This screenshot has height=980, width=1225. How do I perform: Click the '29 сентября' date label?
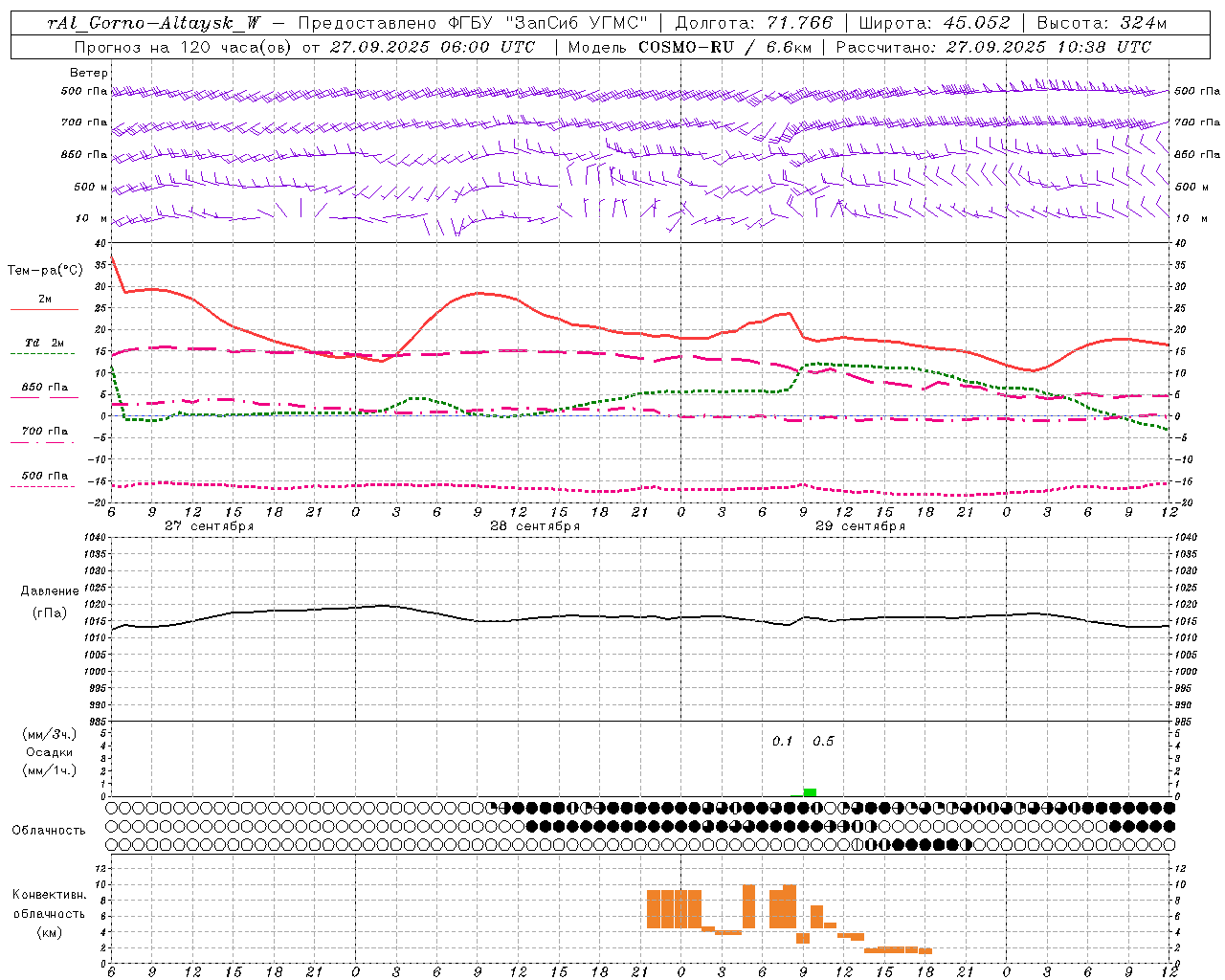click(860, 525)
